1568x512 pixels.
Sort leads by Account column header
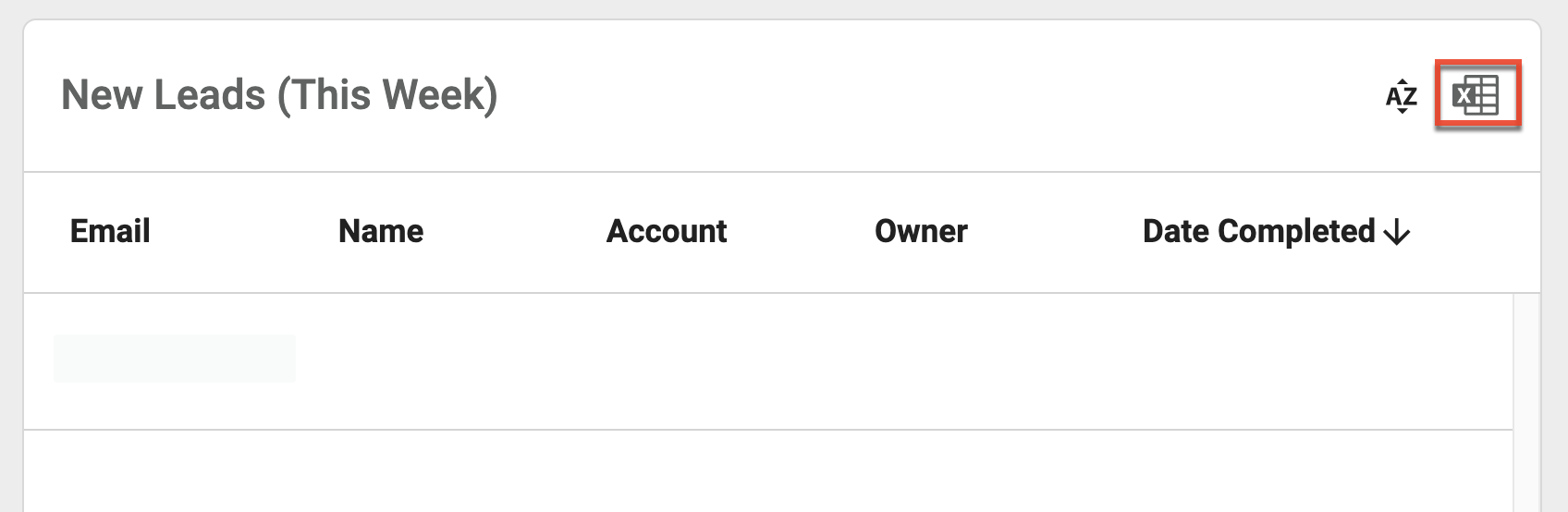pyautogui.click(x=667, y=231)
